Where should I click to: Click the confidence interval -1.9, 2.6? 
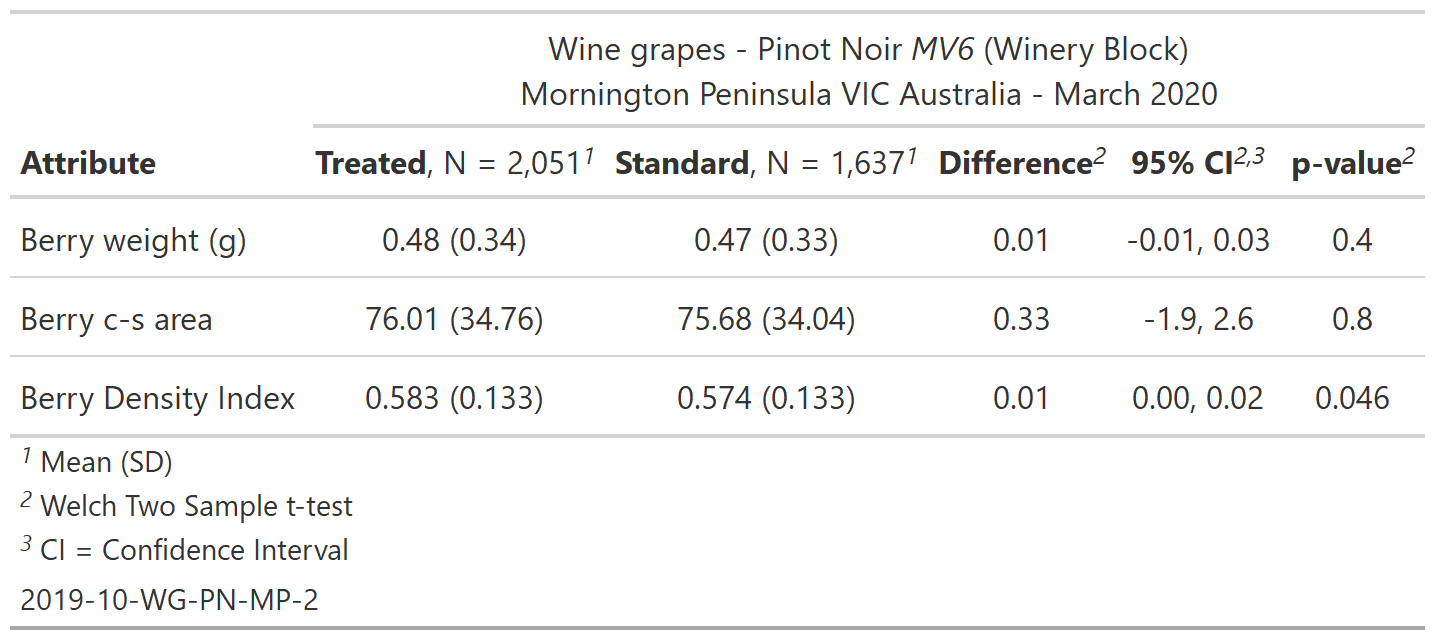(1198, 319)
